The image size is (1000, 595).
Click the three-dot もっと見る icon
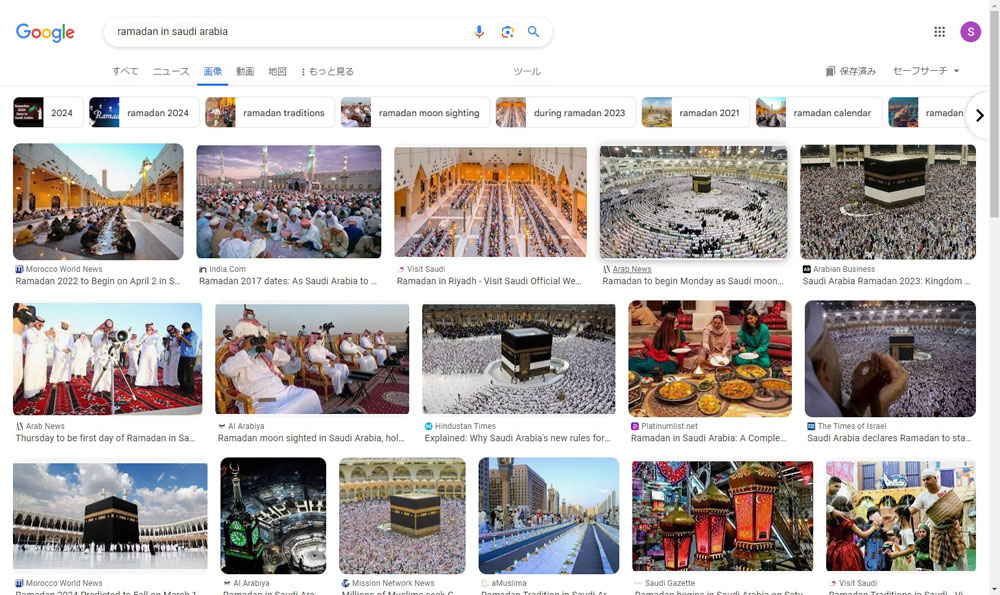[303, 71]
